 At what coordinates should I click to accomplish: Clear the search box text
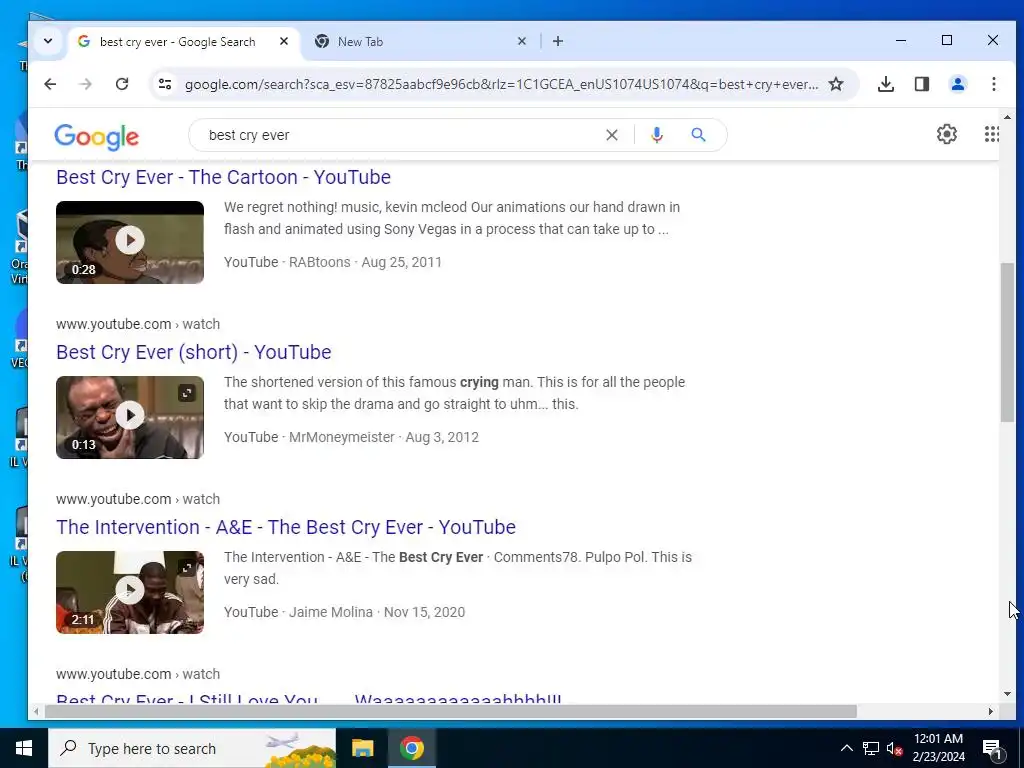click(x=611, y=135)
